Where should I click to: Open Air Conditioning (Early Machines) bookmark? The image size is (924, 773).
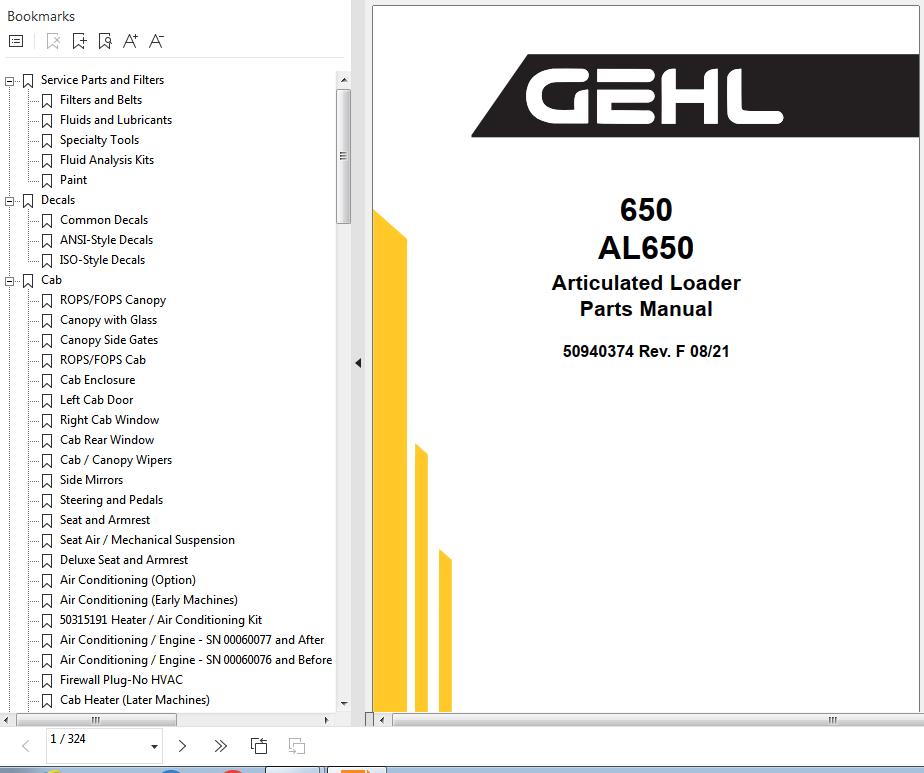(x=149, y=601)
